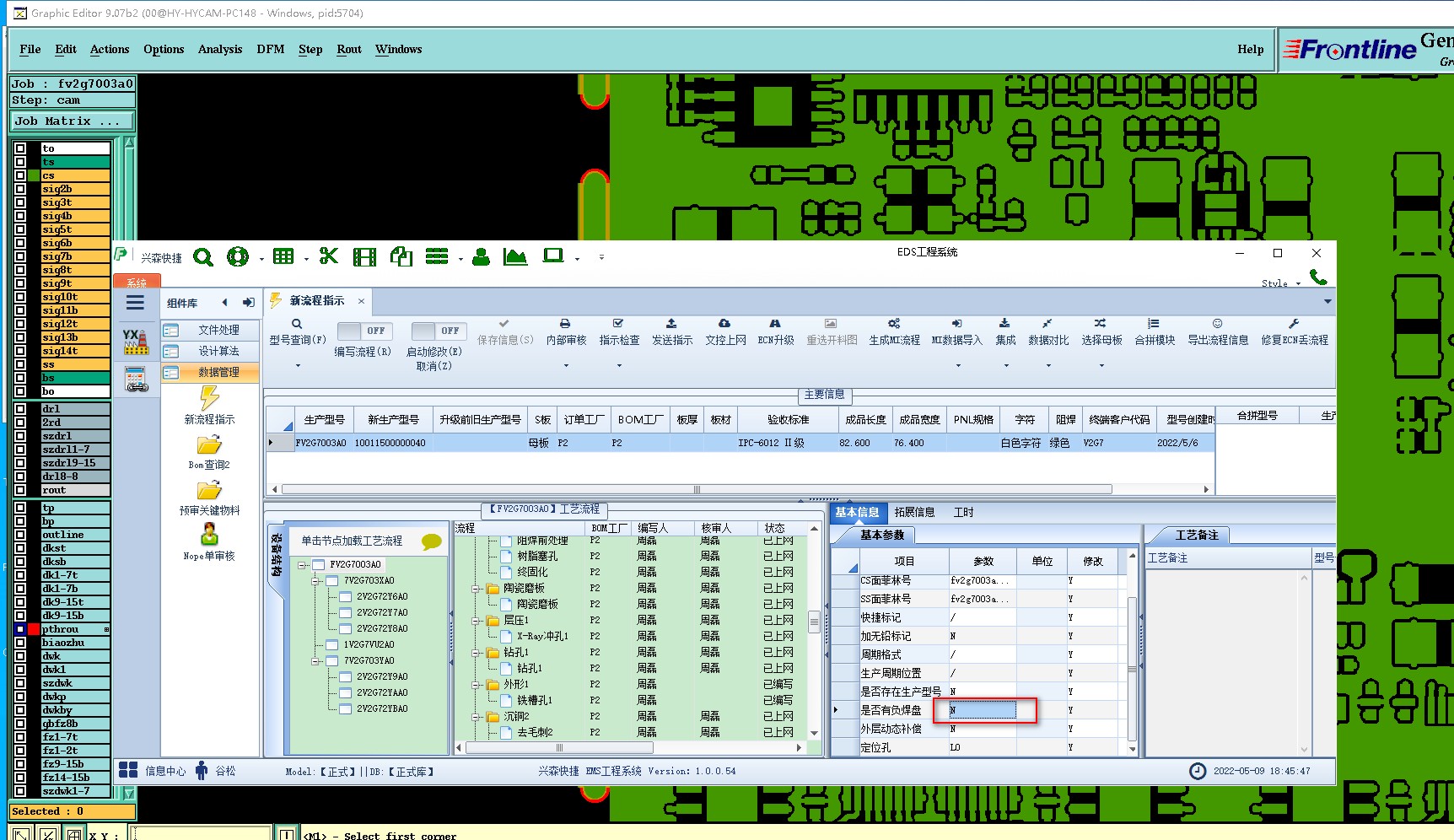Open Analysis menu in Graphic Editor
1454x840 pixels.
coord(220,49)
